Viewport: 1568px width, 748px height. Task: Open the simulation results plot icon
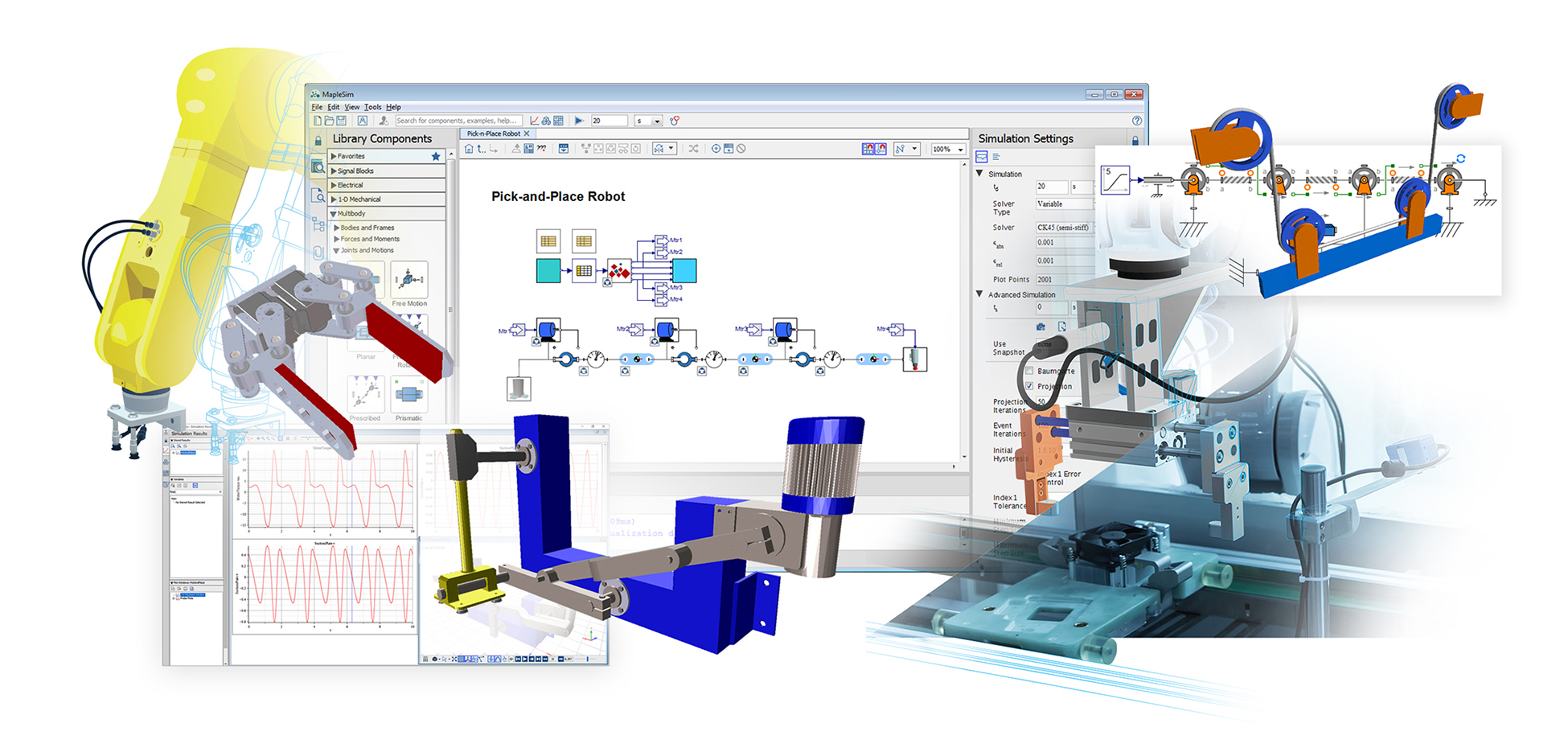[534, 121]
